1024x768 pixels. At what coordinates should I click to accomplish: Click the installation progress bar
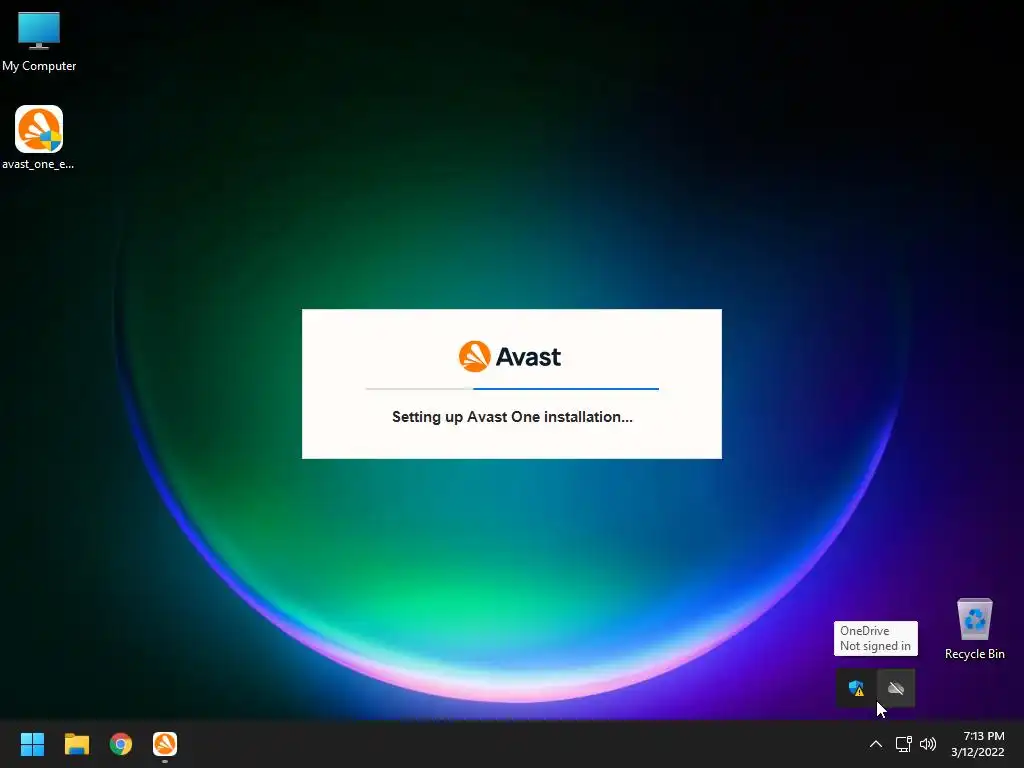pos(512,389)
